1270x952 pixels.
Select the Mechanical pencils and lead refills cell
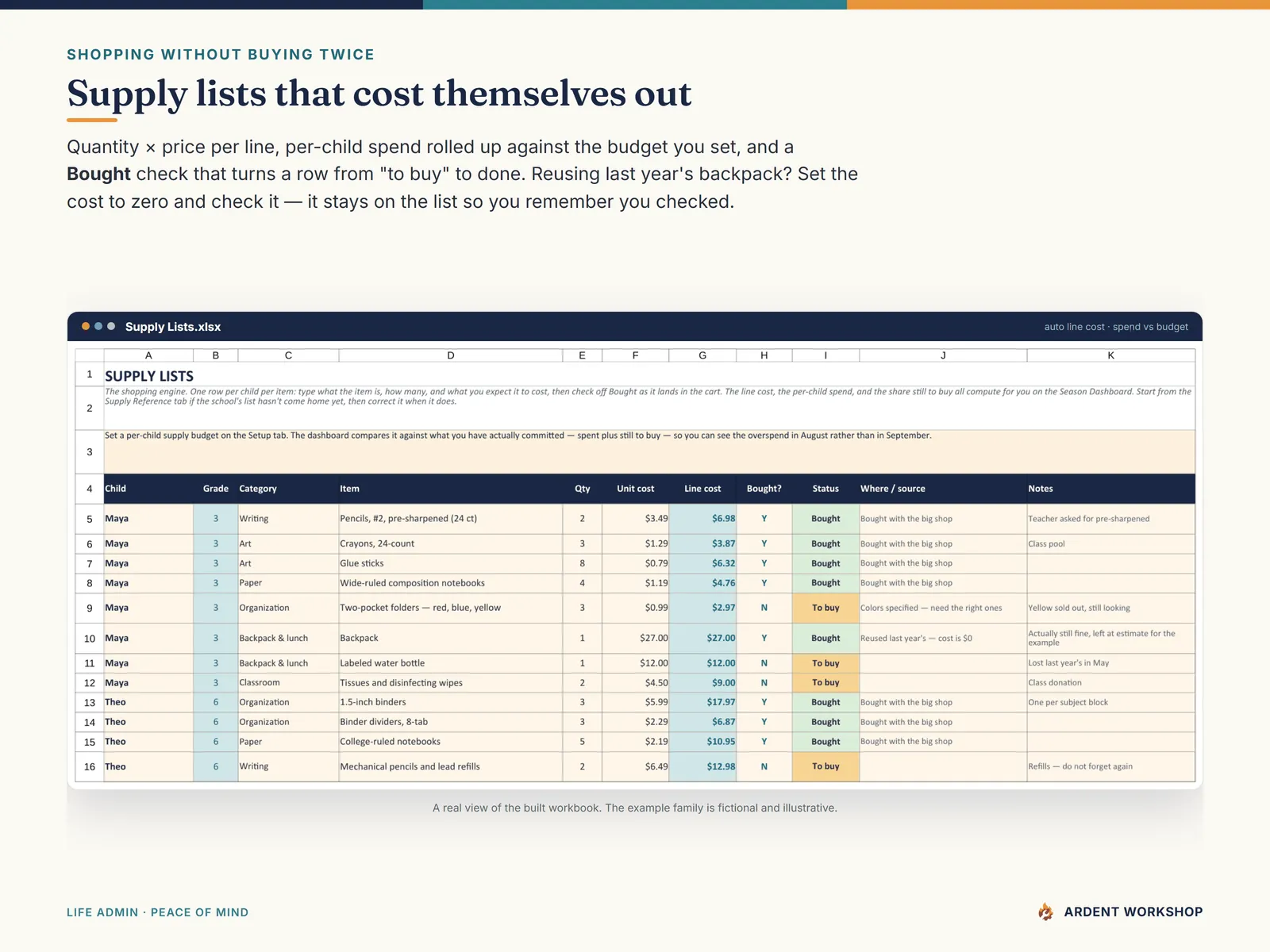(x=451, y=766)
